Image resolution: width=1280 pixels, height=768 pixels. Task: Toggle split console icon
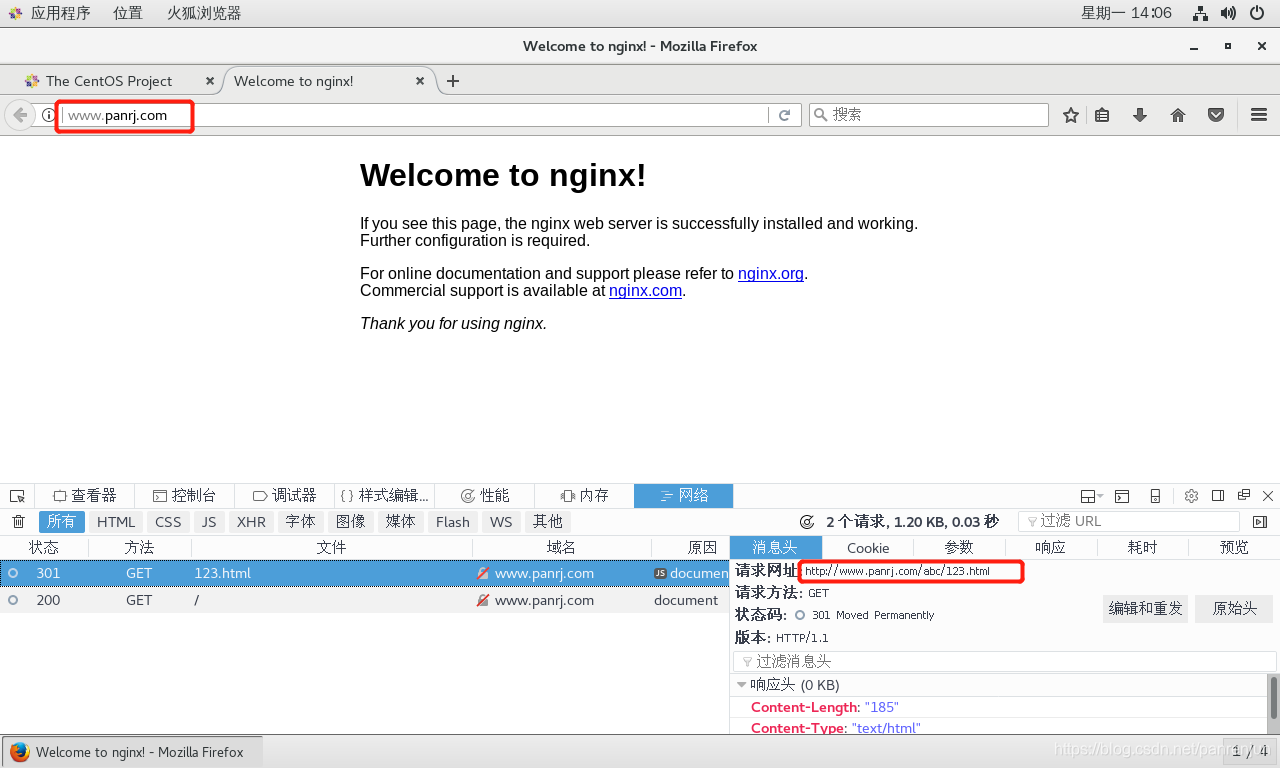point(1122,496)
